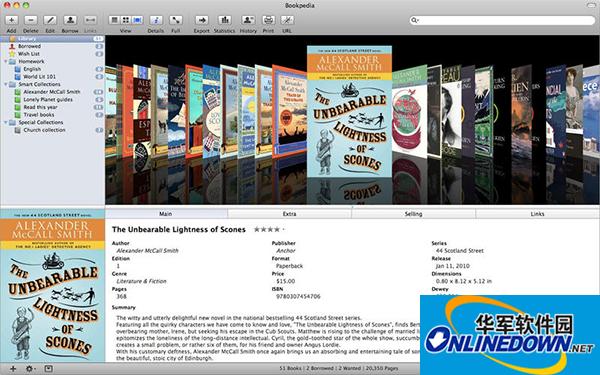Click the Library item count badge
The image size is (600, 375).
click(99, 39)
